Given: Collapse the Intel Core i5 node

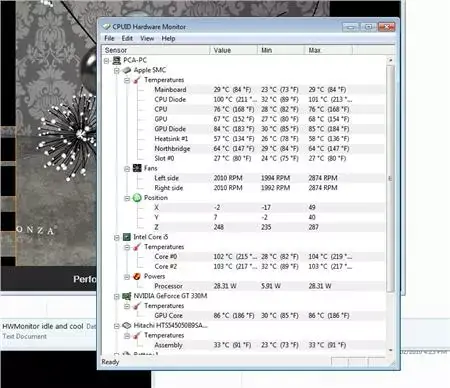Looking at the screenshot, I should (116, 238).
